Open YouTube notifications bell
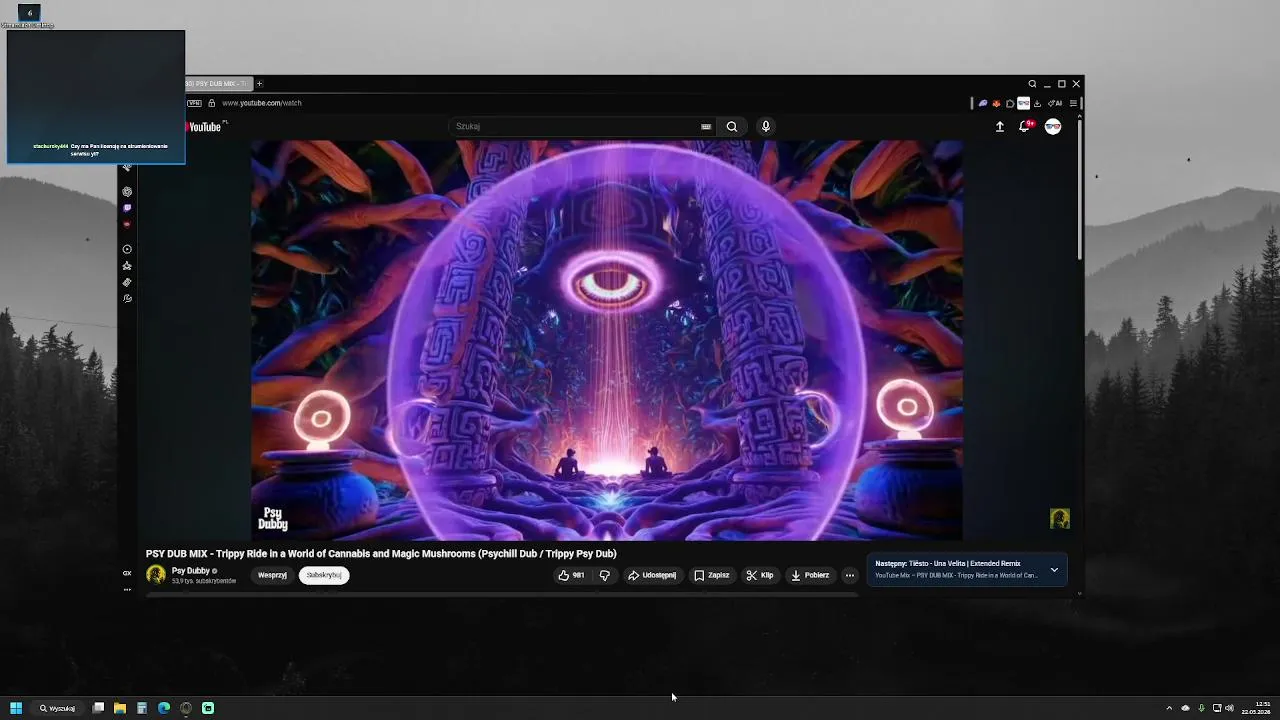Viewport: 1280px width, 720px height. coord(1024,126)
